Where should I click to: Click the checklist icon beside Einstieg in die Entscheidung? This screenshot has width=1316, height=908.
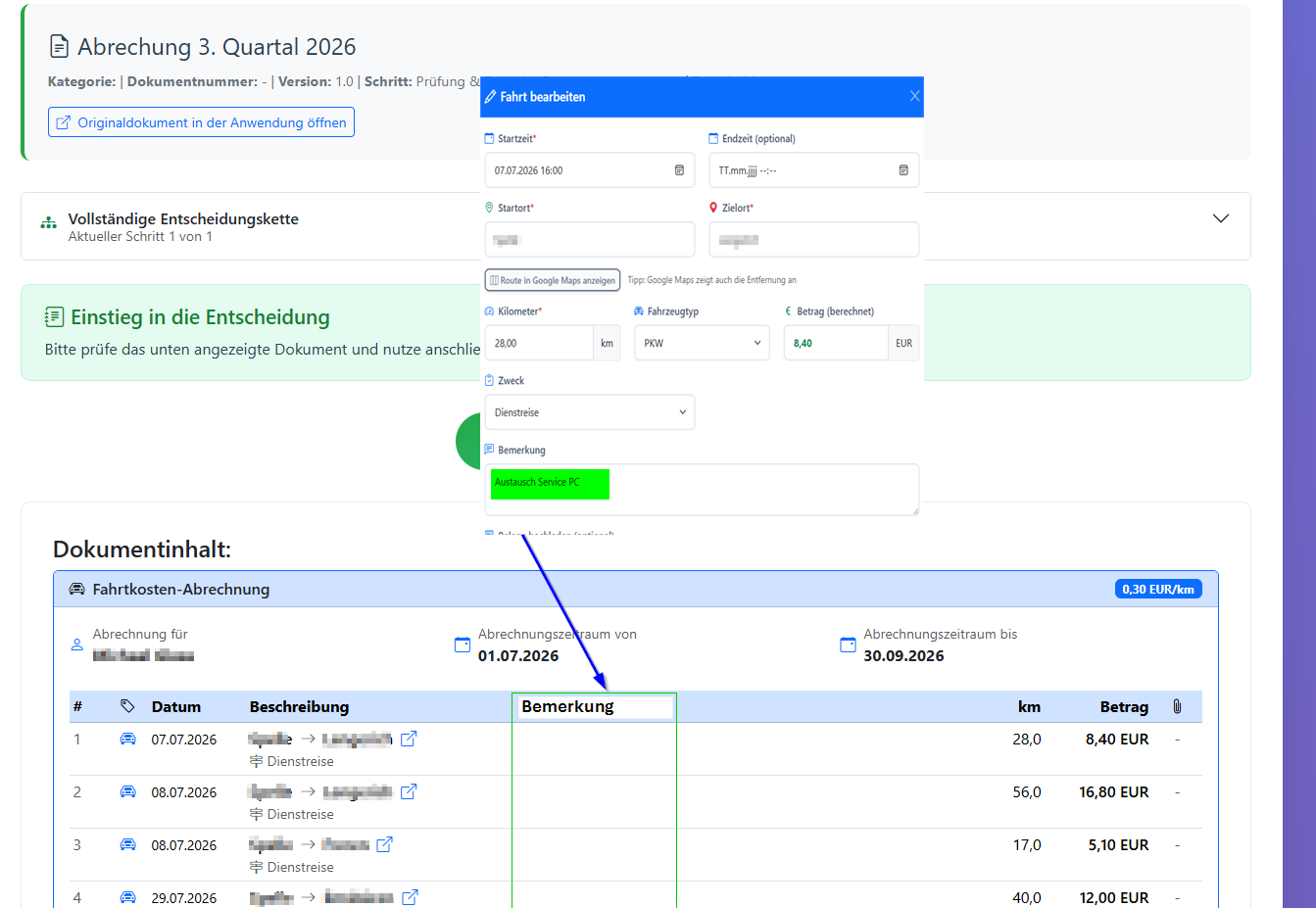pos(54,316)
